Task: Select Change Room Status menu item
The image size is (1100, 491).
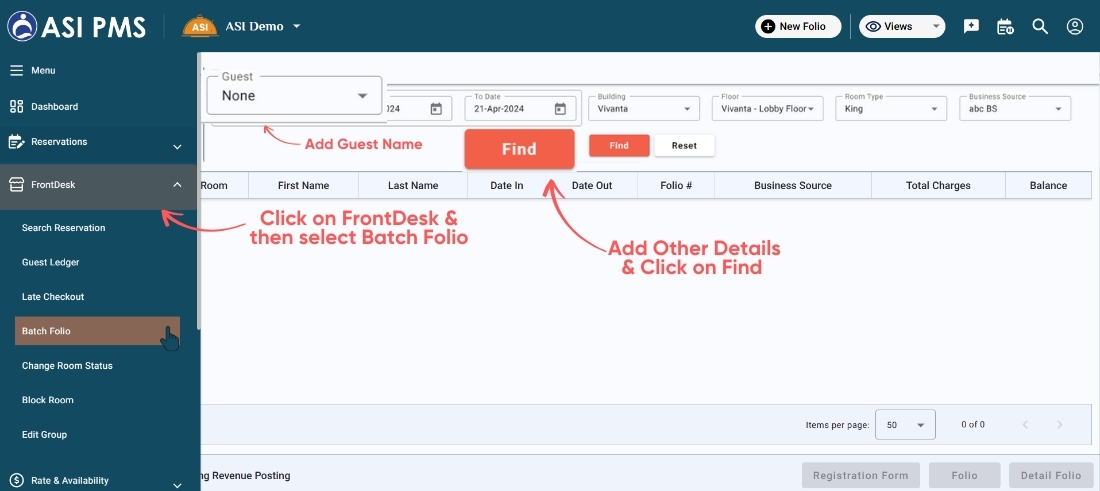Action: click(x=67, y=366)
